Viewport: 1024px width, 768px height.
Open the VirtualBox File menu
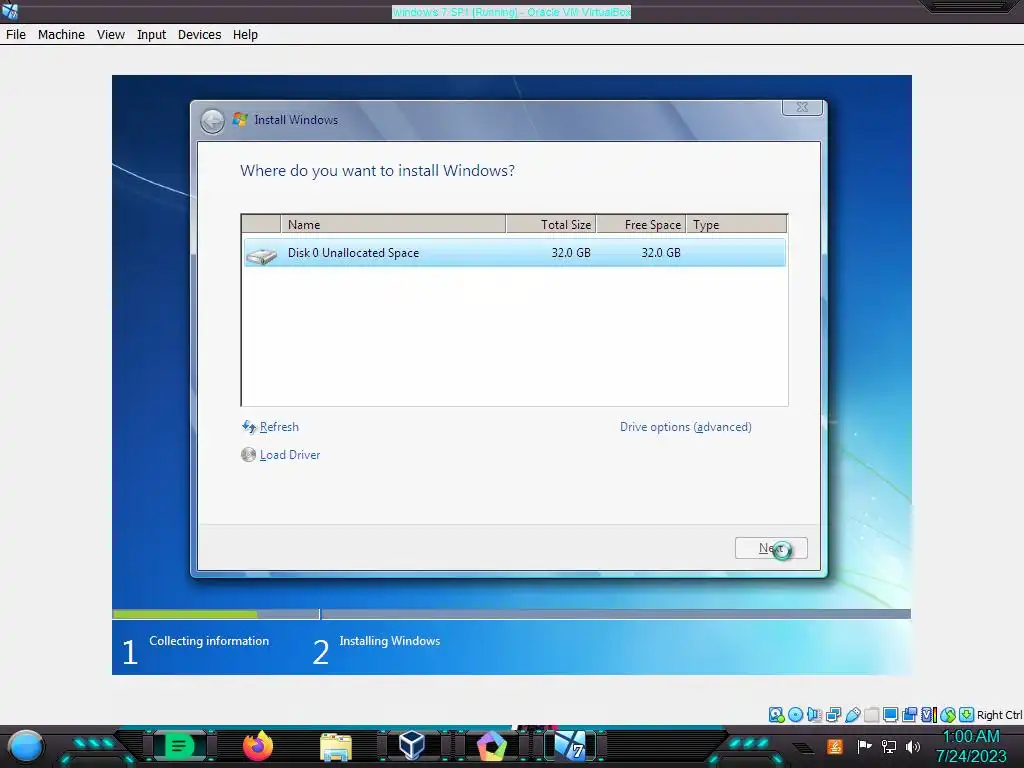click(16, 35)
